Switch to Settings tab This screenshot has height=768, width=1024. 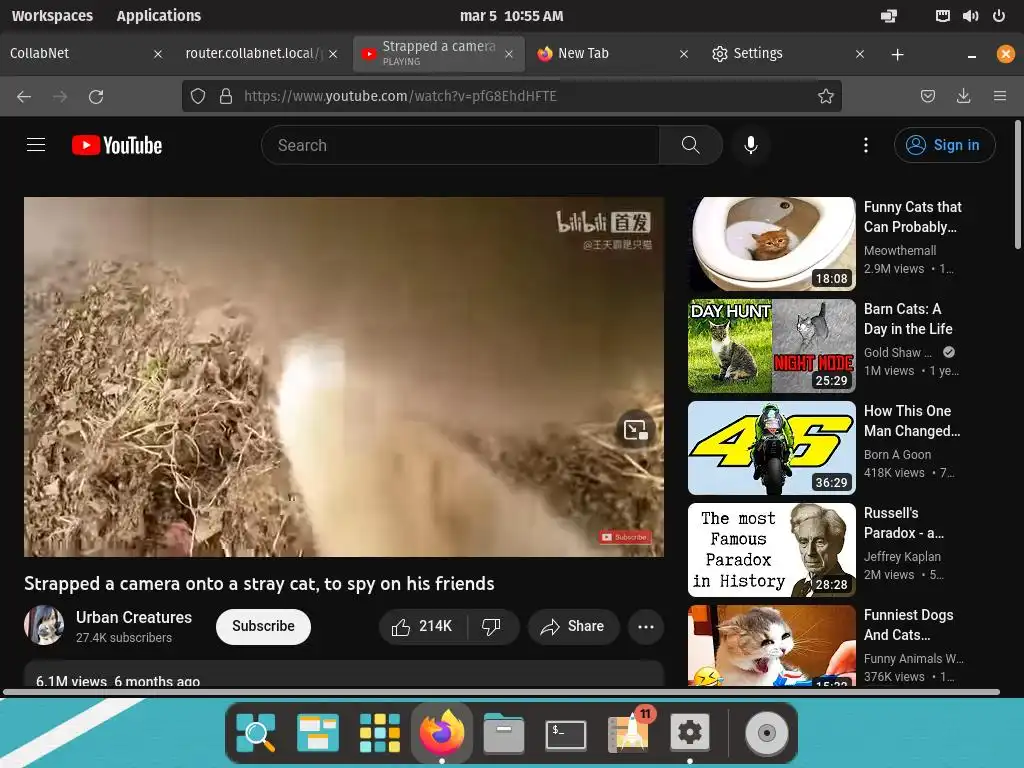[787, 54]
